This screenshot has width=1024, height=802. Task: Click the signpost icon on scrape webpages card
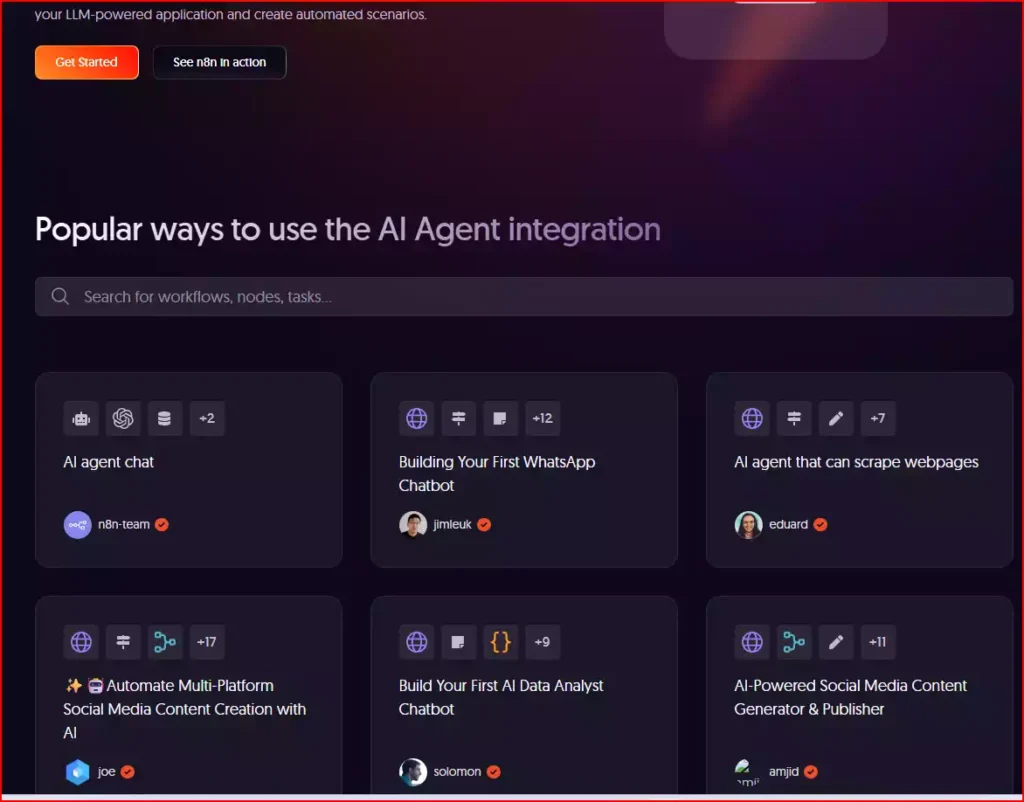[x=793, y=418]
